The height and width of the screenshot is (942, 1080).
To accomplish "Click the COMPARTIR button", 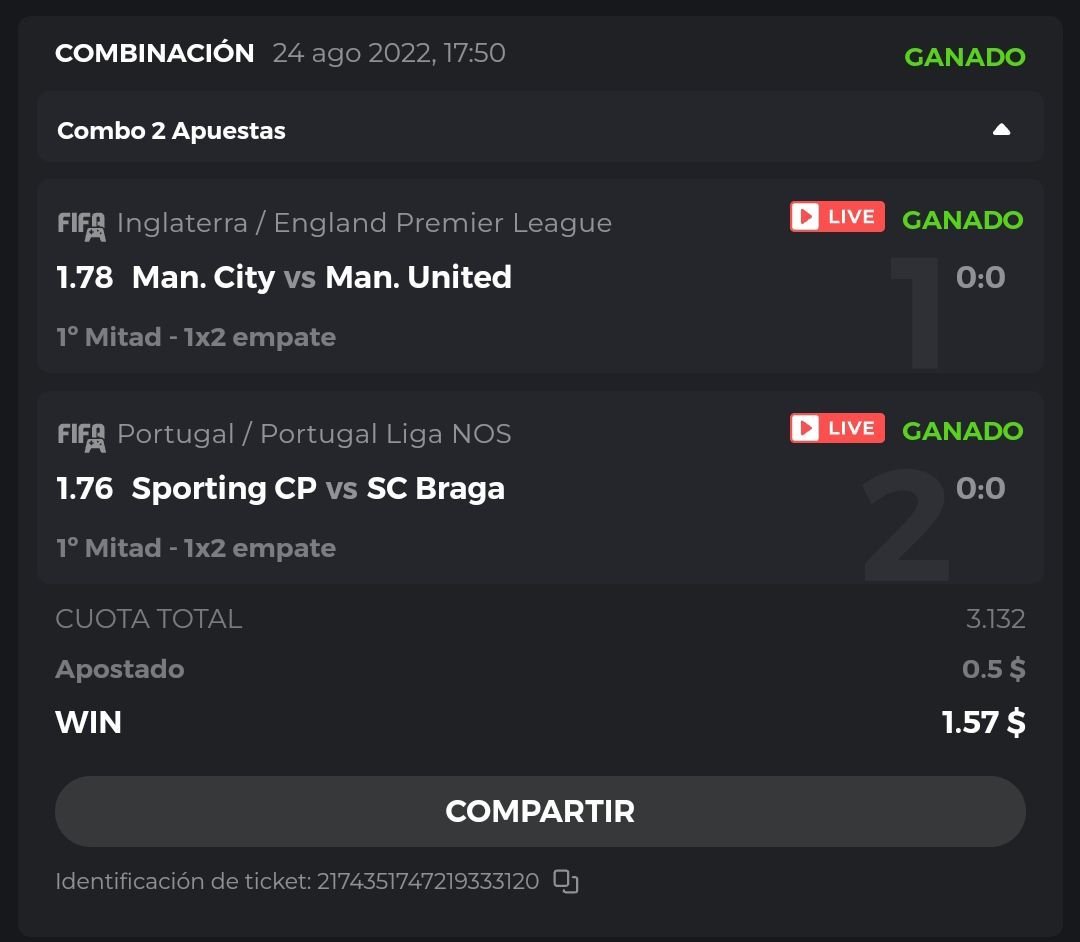I will 540,811.
